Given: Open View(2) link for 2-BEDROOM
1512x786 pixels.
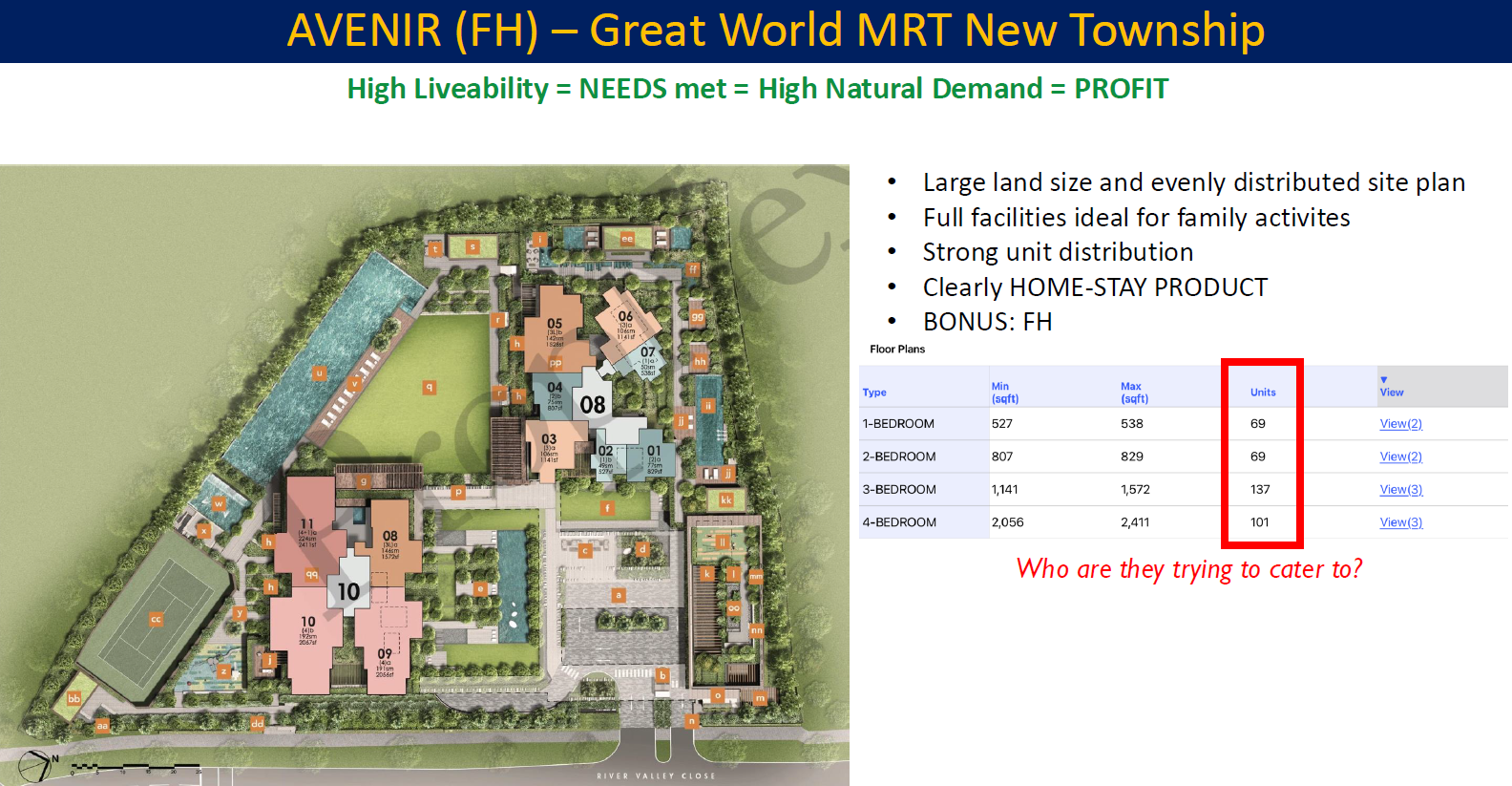Looking at the screenshot, I should [1400, 457].
